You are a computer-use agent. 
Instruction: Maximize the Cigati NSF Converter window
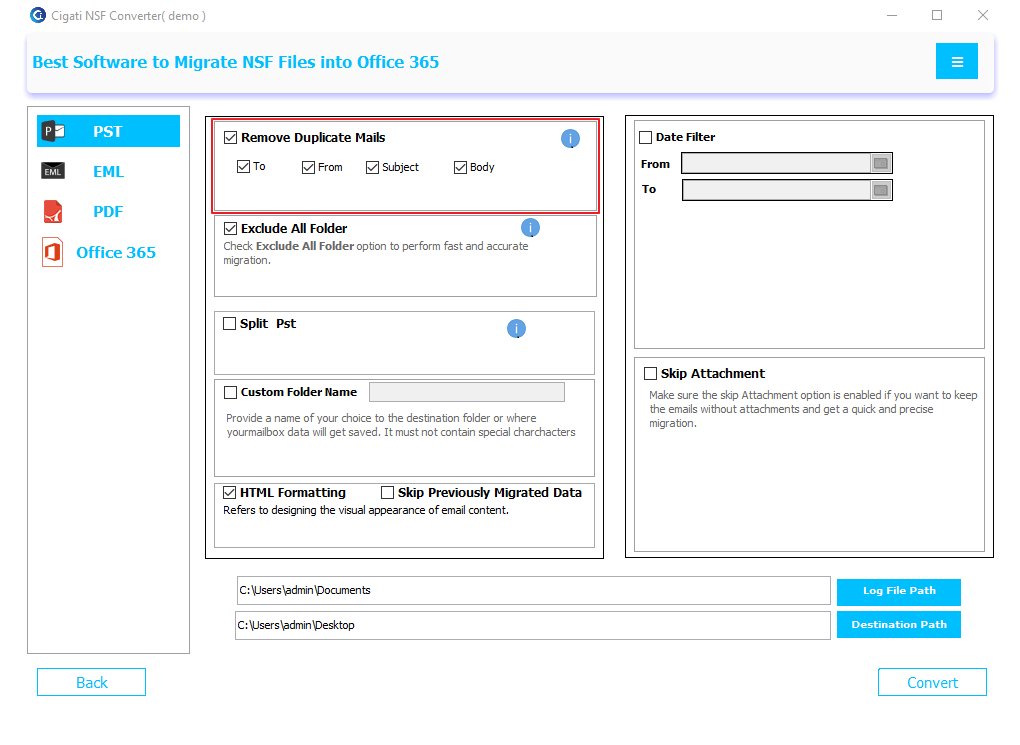point(937,15)
